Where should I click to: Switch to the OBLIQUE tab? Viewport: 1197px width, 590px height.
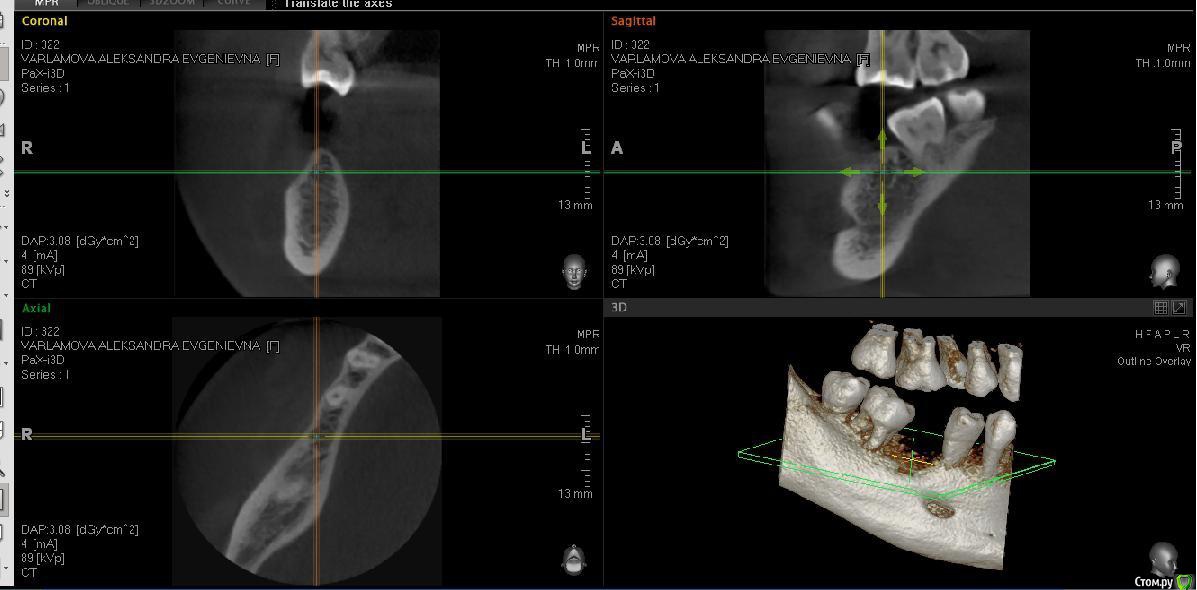(x=107, y=3)
